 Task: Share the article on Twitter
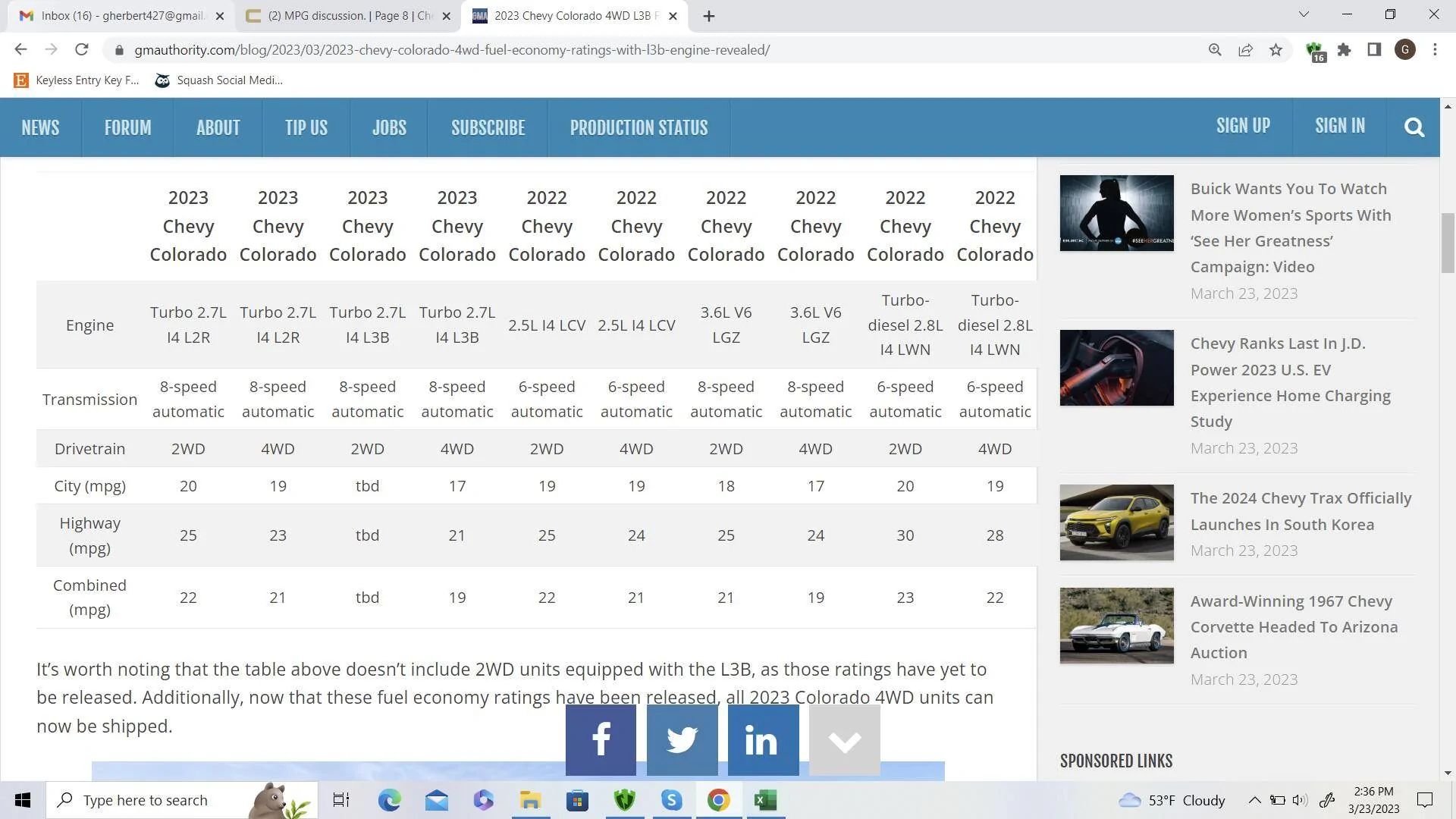coord(682,740)
